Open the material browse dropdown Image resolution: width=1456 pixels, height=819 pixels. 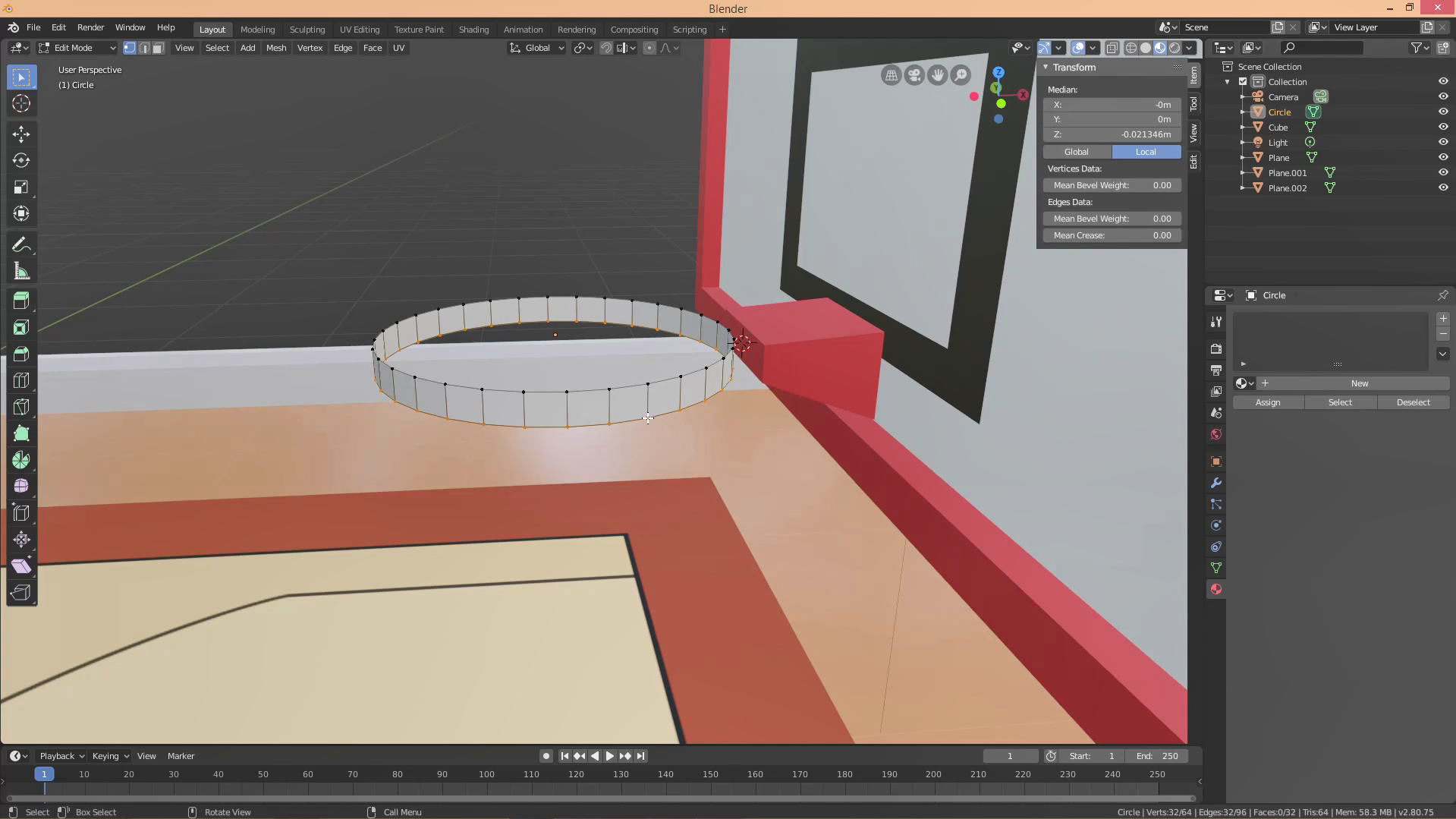[1244, 383]
